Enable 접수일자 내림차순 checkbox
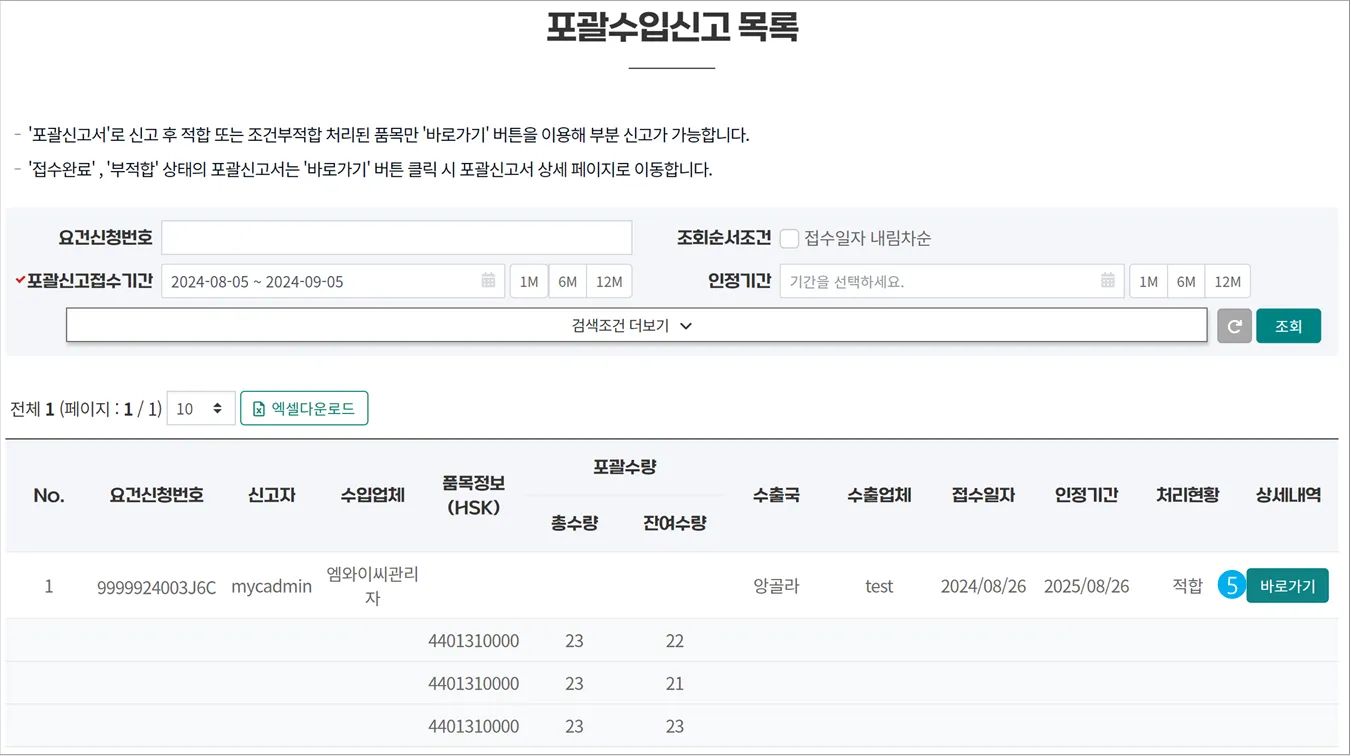Image resolution: width=1351 pixels, height=756 pixels. [x=790, y=238]
